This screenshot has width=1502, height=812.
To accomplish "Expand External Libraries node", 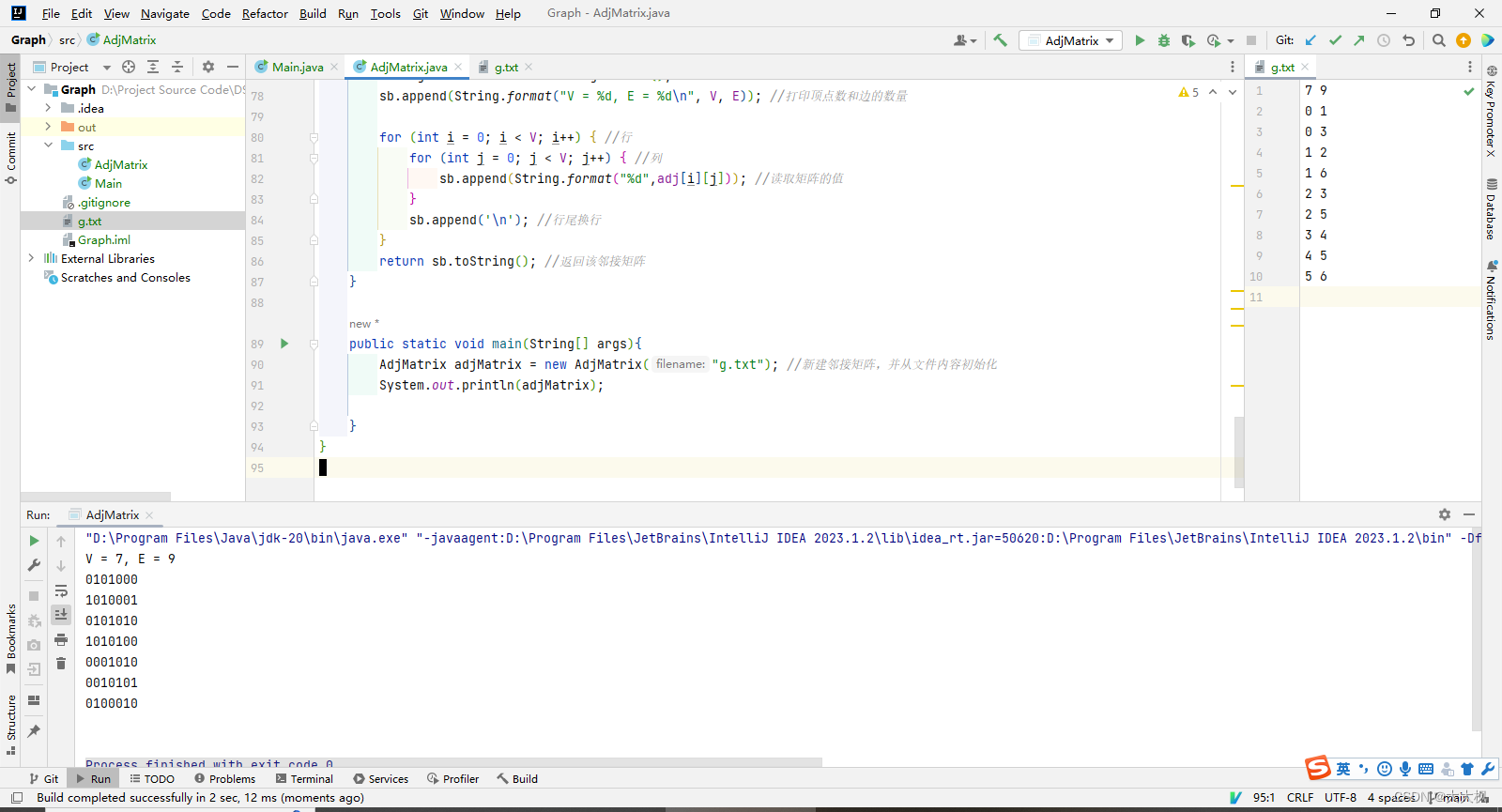I will click(x=32, y=258).
